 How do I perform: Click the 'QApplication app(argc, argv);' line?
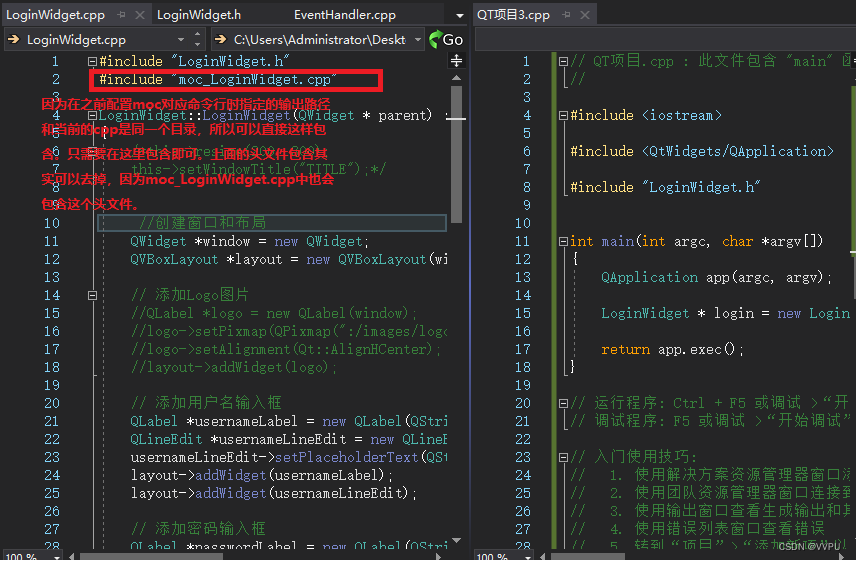[716, 277]
